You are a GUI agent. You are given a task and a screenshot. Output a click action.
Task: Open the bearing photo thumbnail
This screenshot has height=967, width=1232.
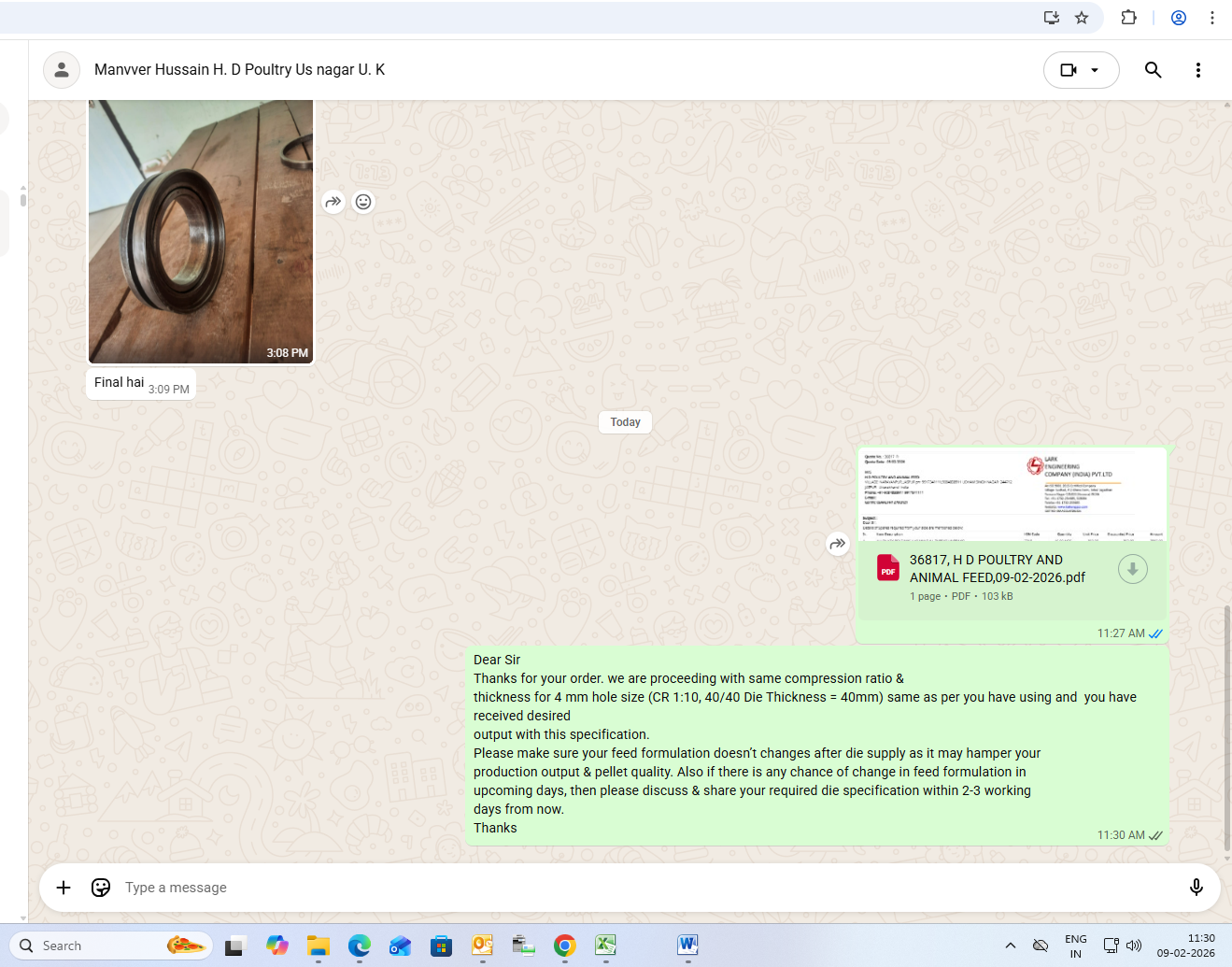click(201, 231)
